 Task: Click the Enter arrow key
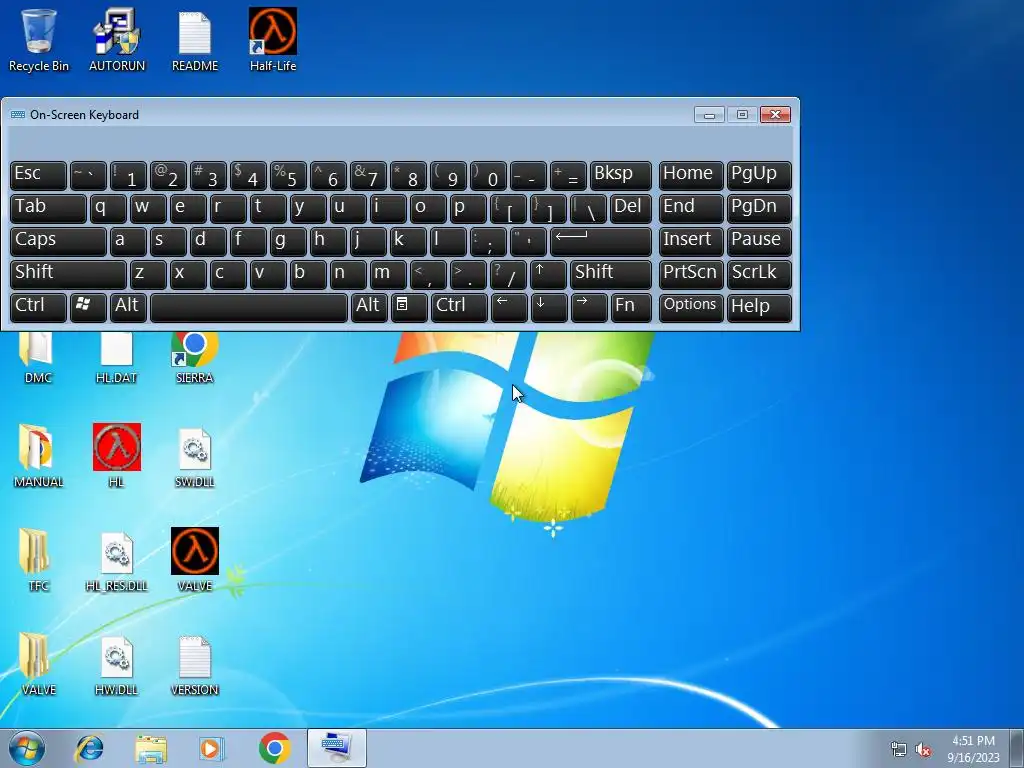point(601,241)
